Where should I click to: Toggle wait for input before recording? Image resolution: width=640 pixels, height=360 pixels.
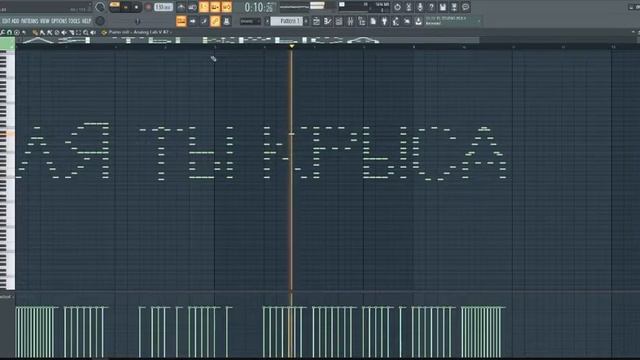pyautogui.click(x=192, y=7)
